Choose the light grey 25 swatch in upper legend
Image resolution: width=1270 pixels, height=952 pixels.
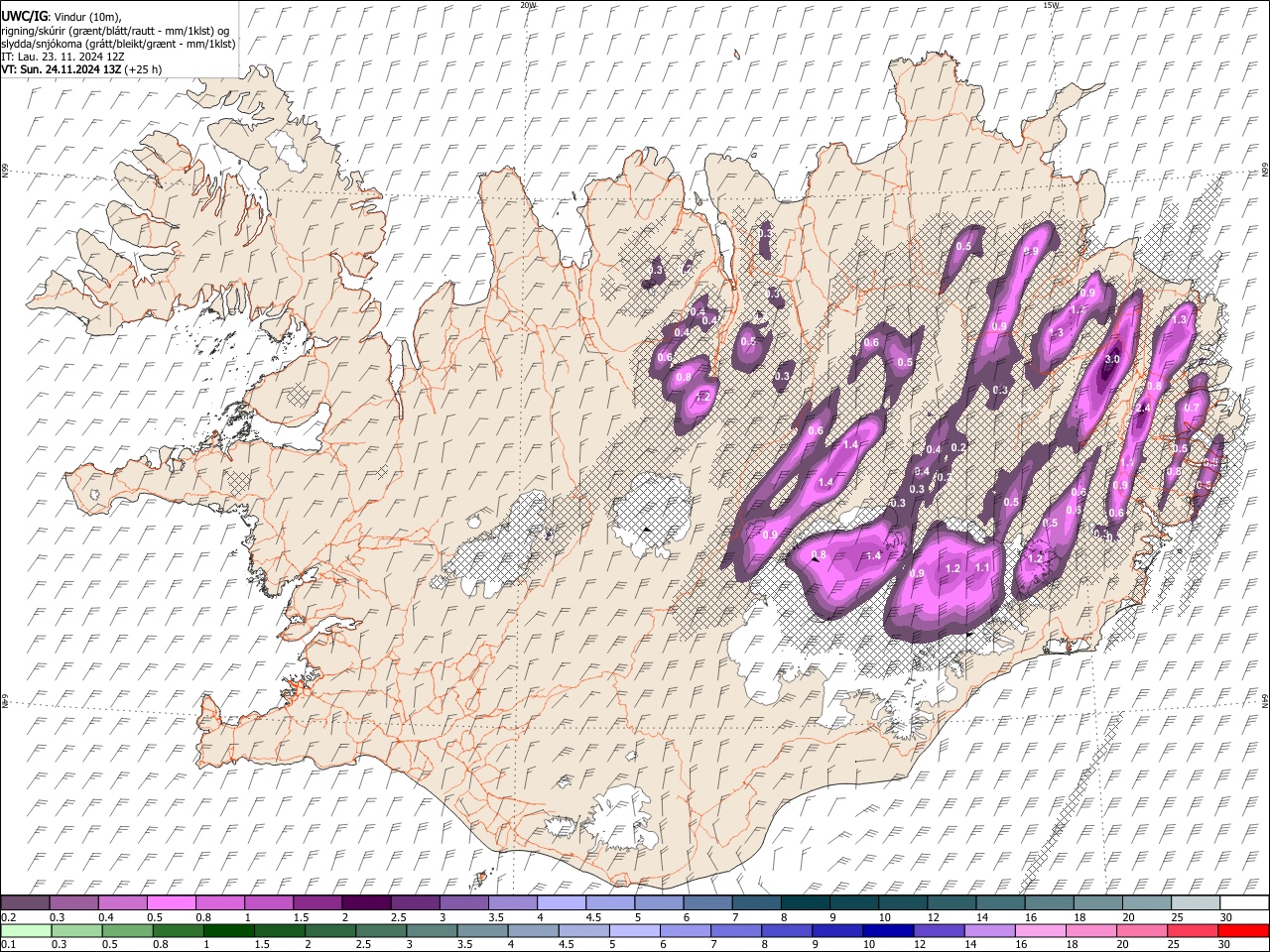coord(1196,902)
